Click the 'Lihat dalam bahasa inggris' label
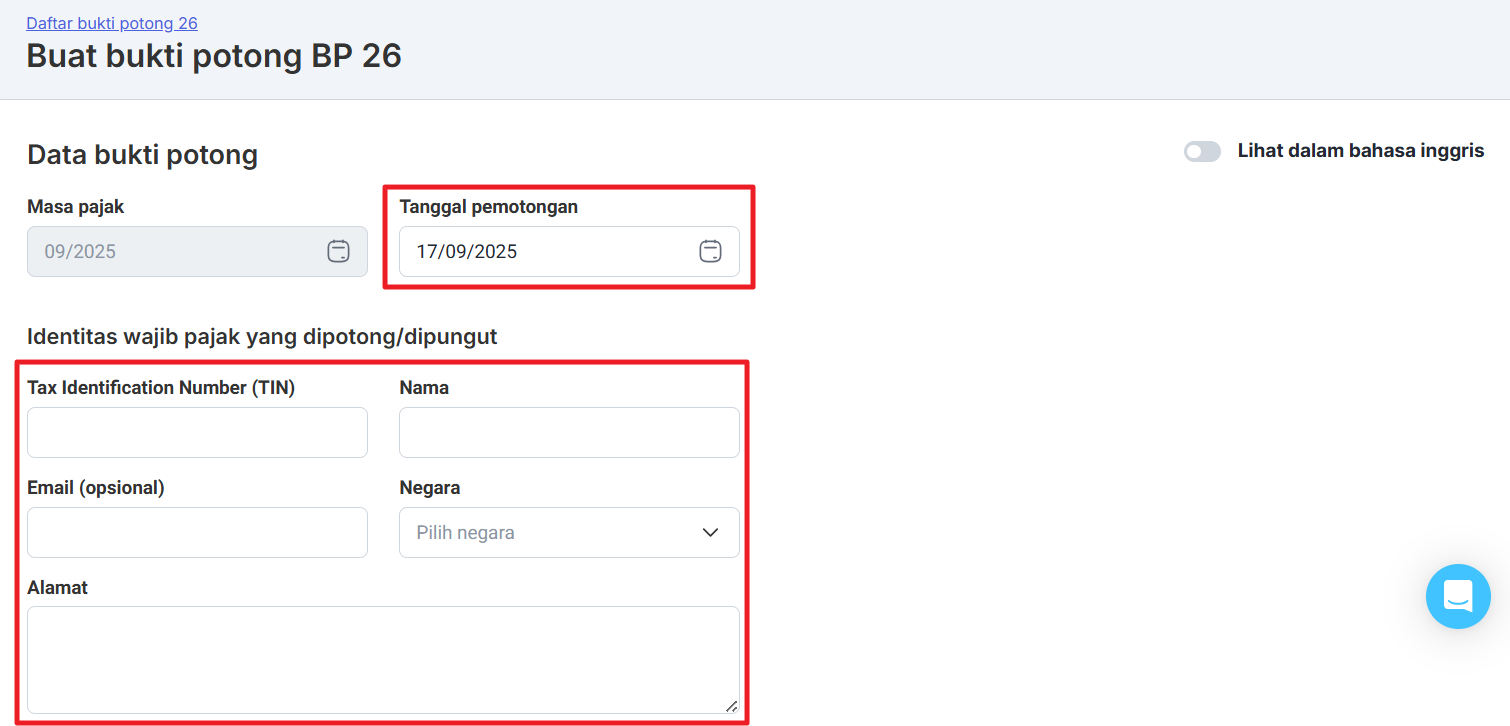Viewport: 1510px width, 726px height. tap(1360, 151)
